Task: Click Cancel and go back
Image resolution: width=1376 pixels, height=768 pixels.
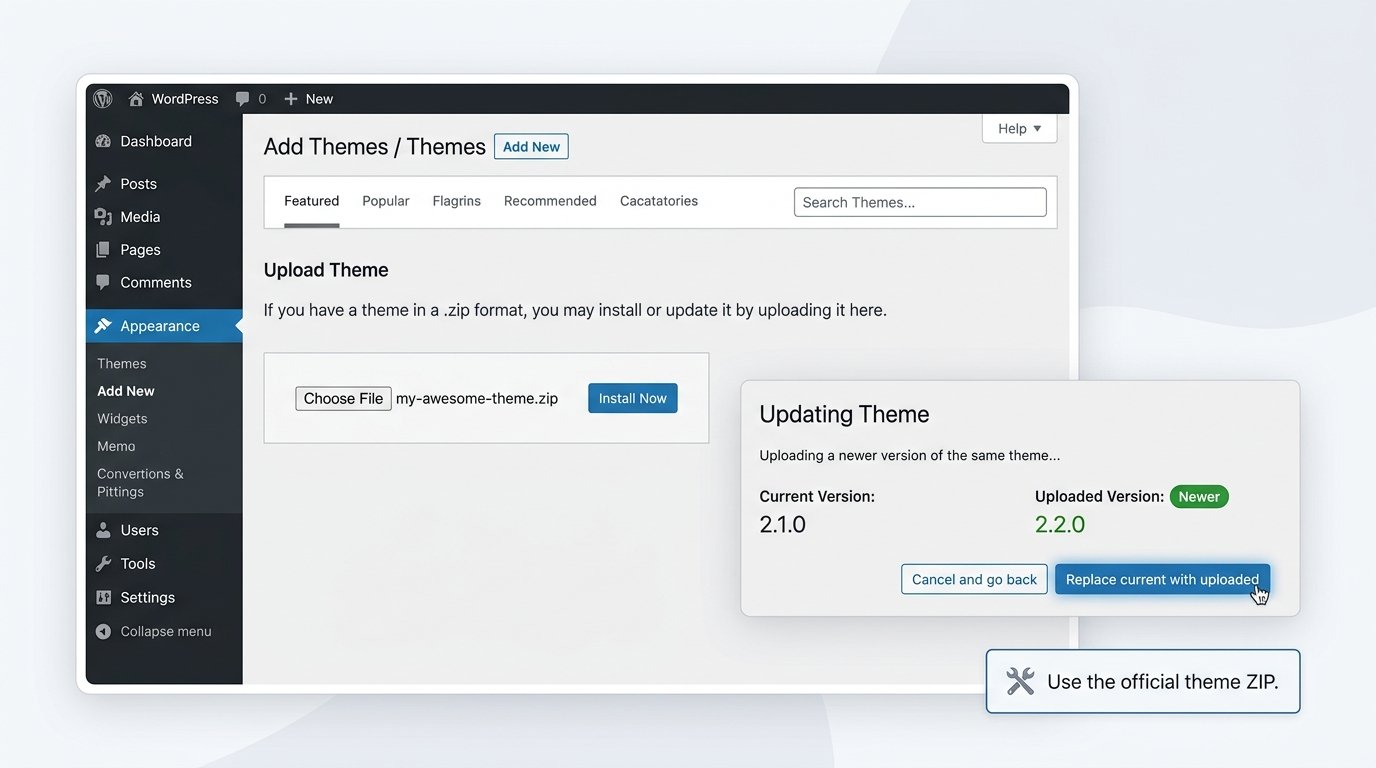Action: coord(974,579)
